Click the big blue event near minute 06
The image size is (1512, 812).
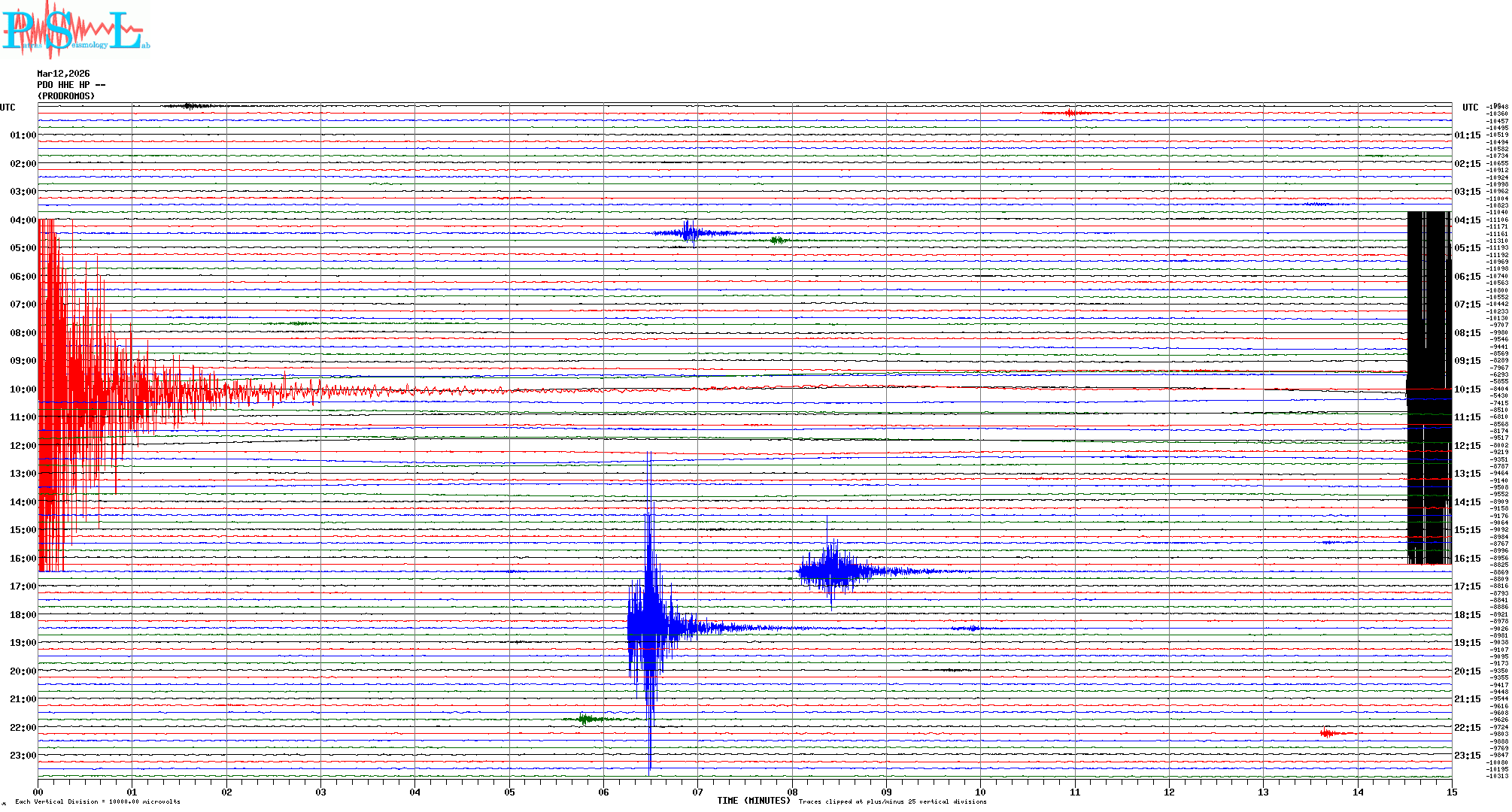(648, 624)
